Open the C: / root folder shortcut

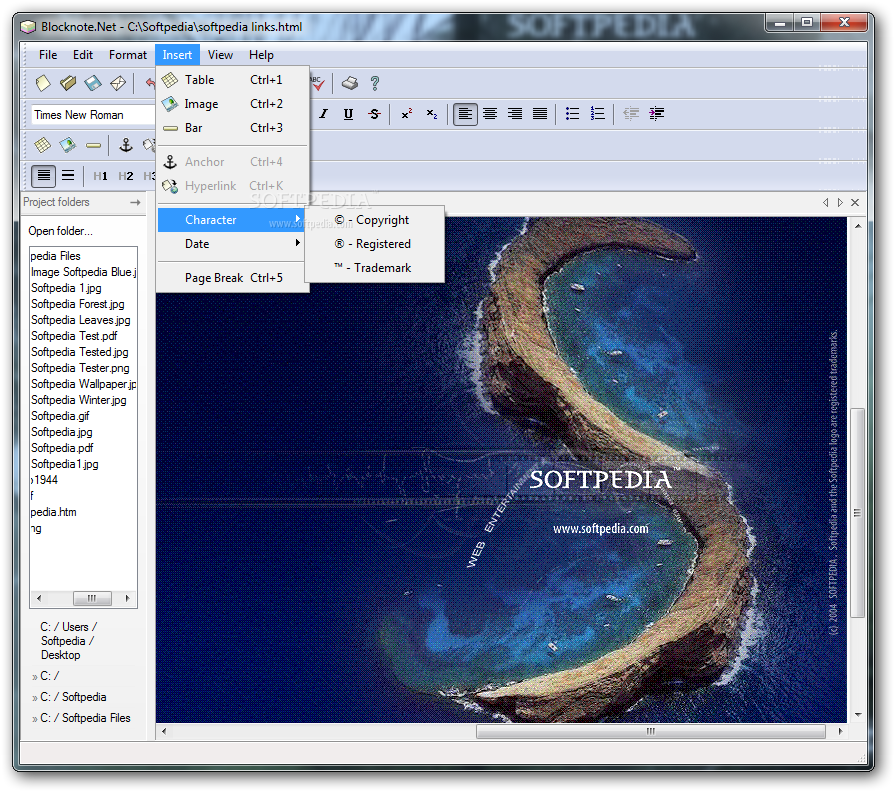click(49, 676)
